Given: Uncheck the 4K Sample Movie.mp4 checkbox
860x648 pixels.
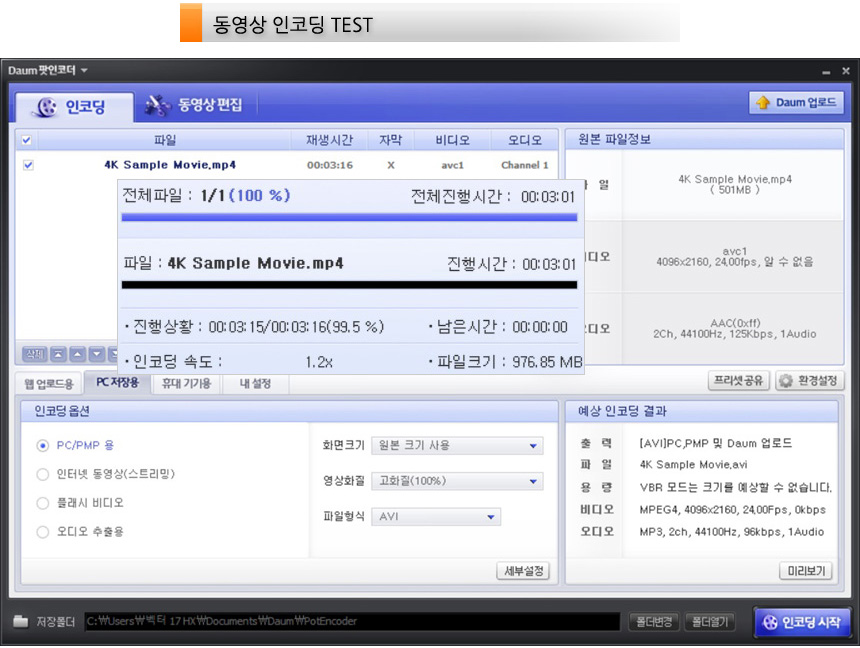Looking at the screenshot, I should click(x=29, y=165).
